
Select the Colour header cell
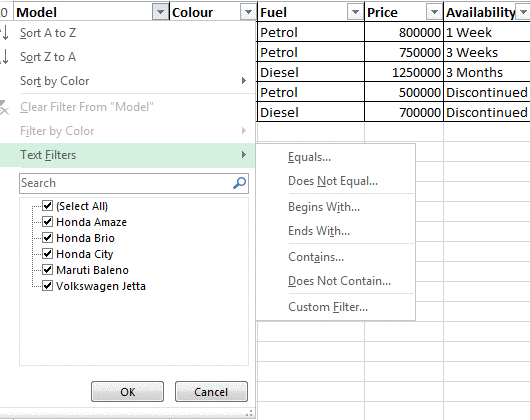click(213, 13)
